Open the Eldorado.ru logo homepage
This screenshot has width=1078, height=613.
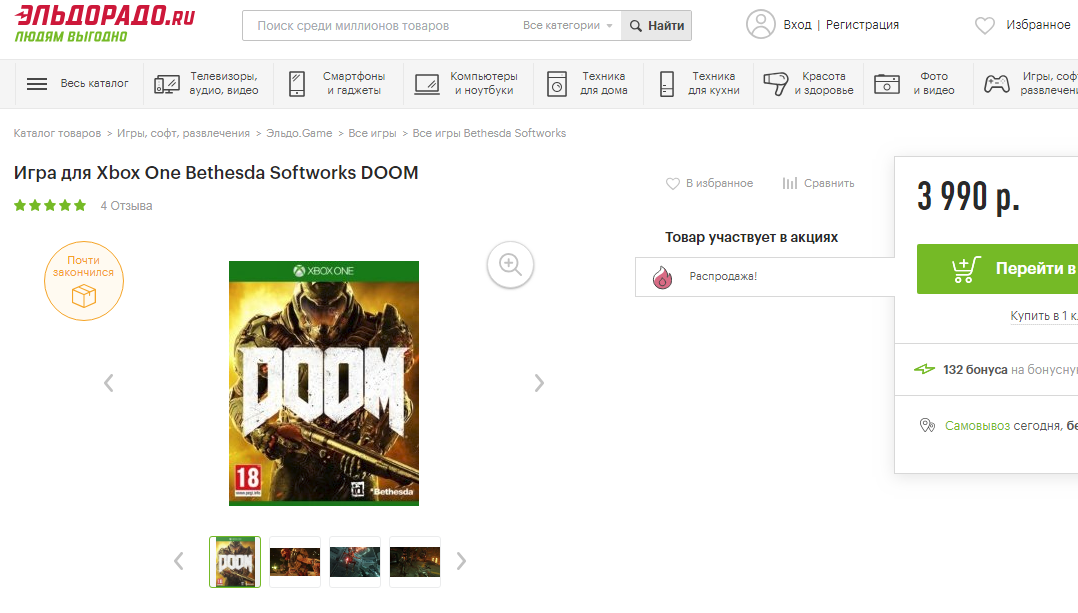click(105, 24)
